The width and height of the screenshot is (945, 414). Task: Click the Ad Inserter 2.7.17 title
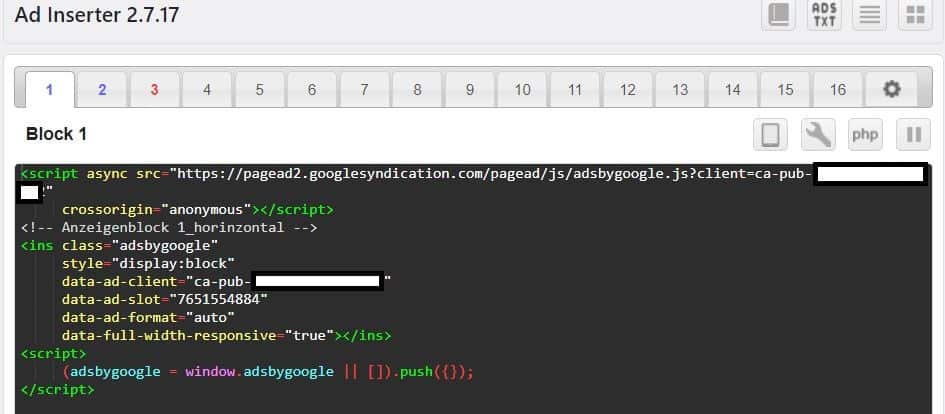[x=96, y=14]
